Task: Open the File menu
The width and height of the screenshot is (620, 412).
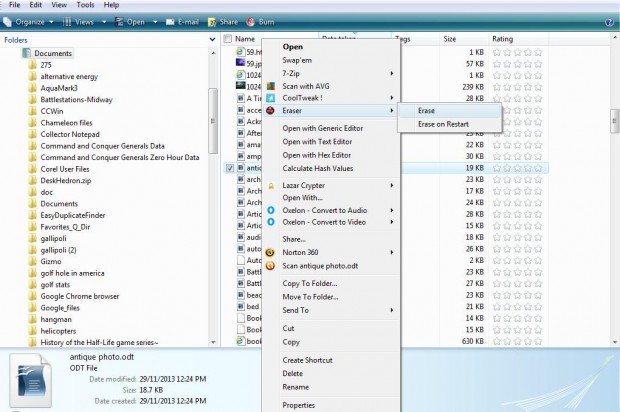Action: click(15, 5)
